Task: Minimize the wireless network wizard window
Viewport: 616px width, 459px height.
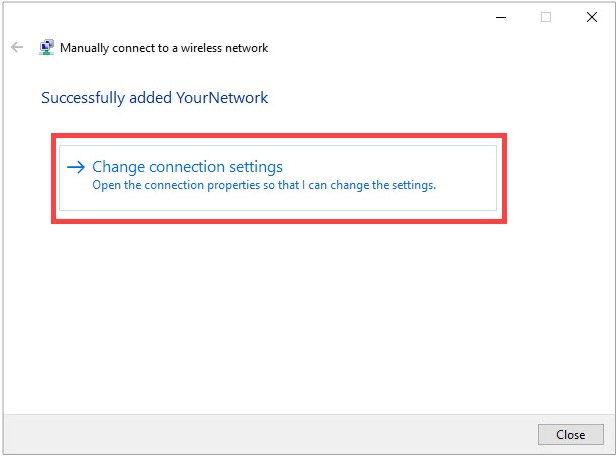Action: coord(501,17)
